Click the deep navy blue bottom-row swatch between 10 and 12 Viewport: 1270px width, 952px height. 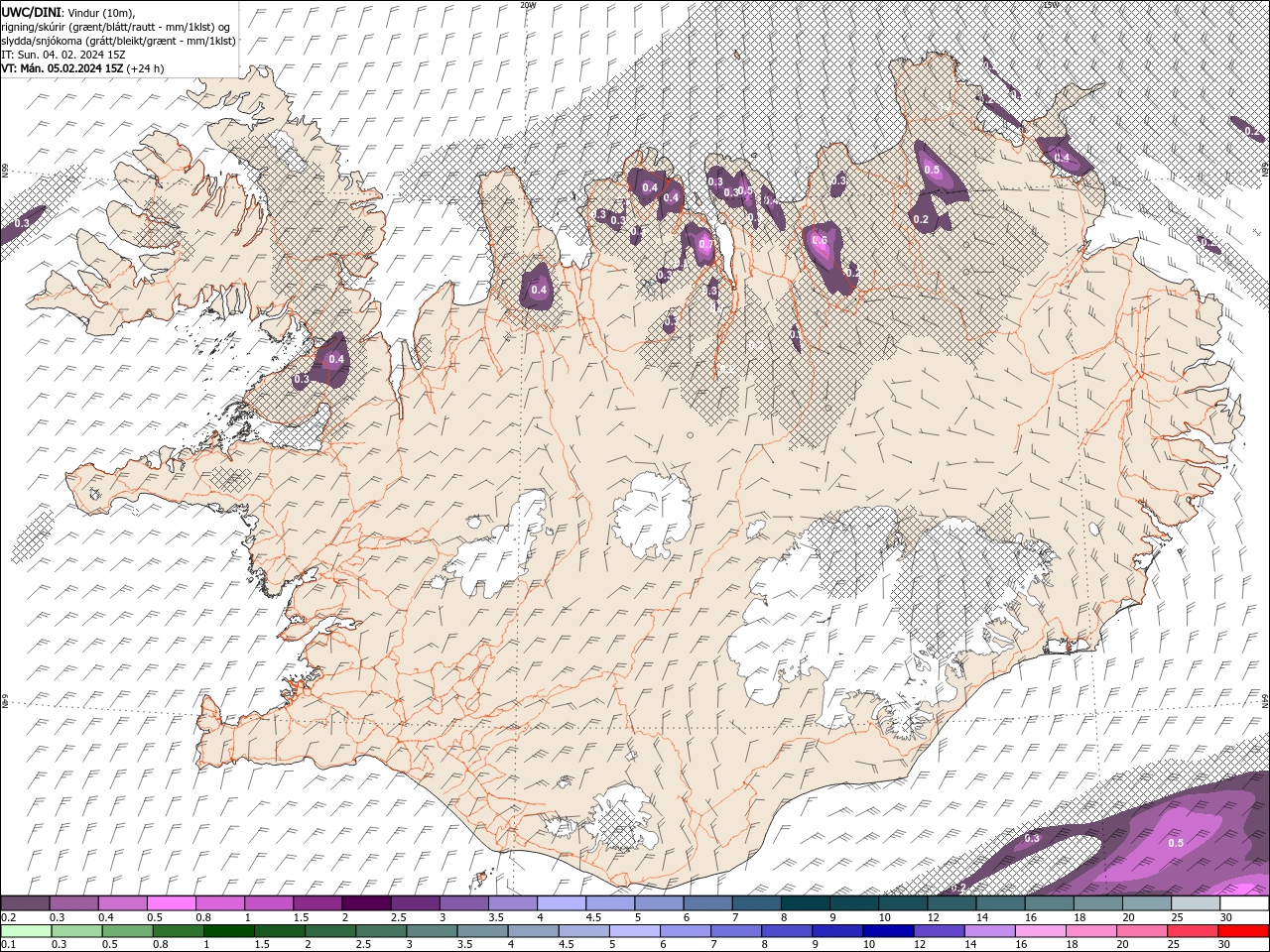[x=886, y=931]
